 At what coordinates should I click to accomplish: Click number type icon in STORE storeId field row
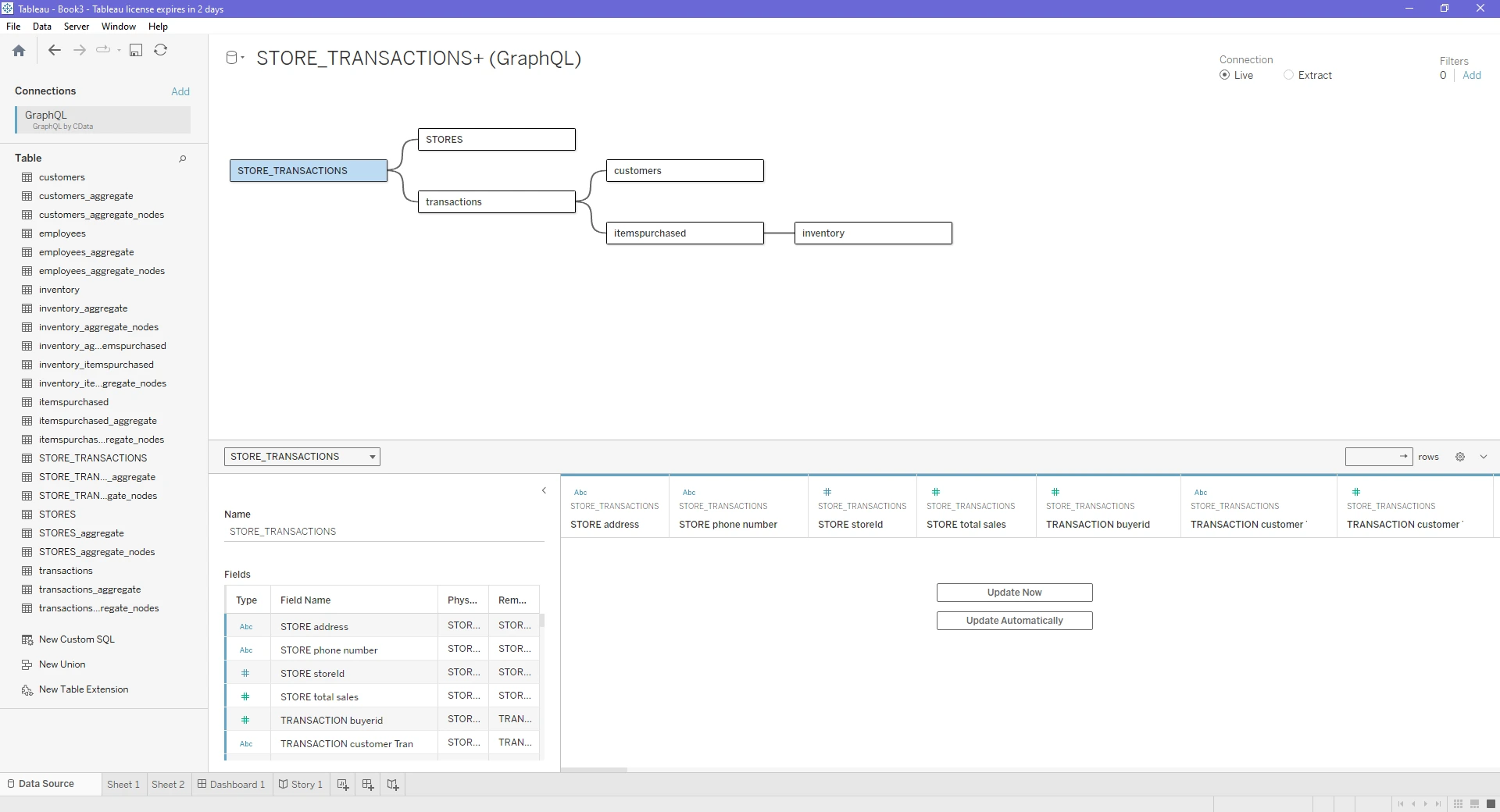245,673
